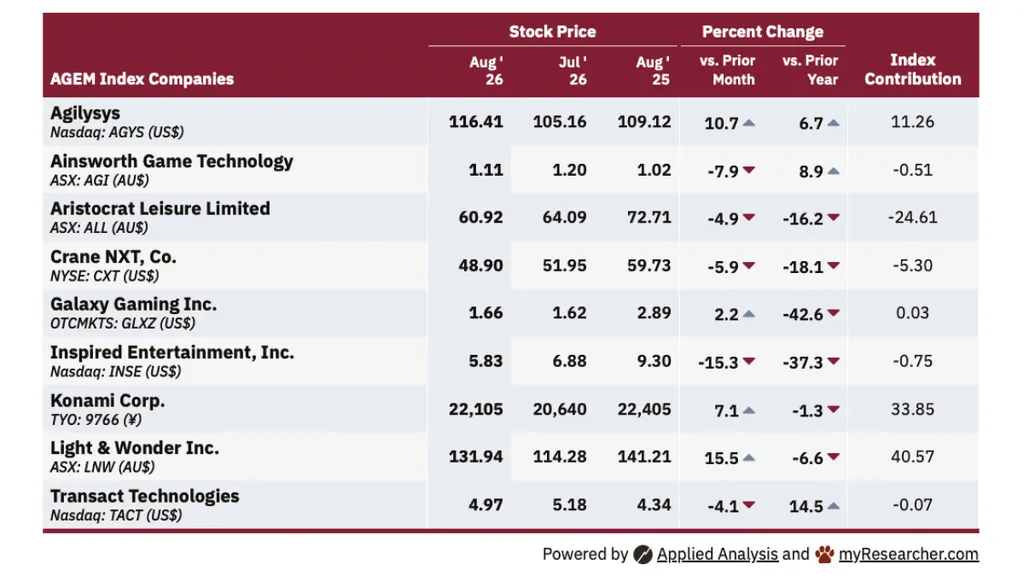
Task: Click the Applied Analysis compass logo icon
Action: point(643,554)
